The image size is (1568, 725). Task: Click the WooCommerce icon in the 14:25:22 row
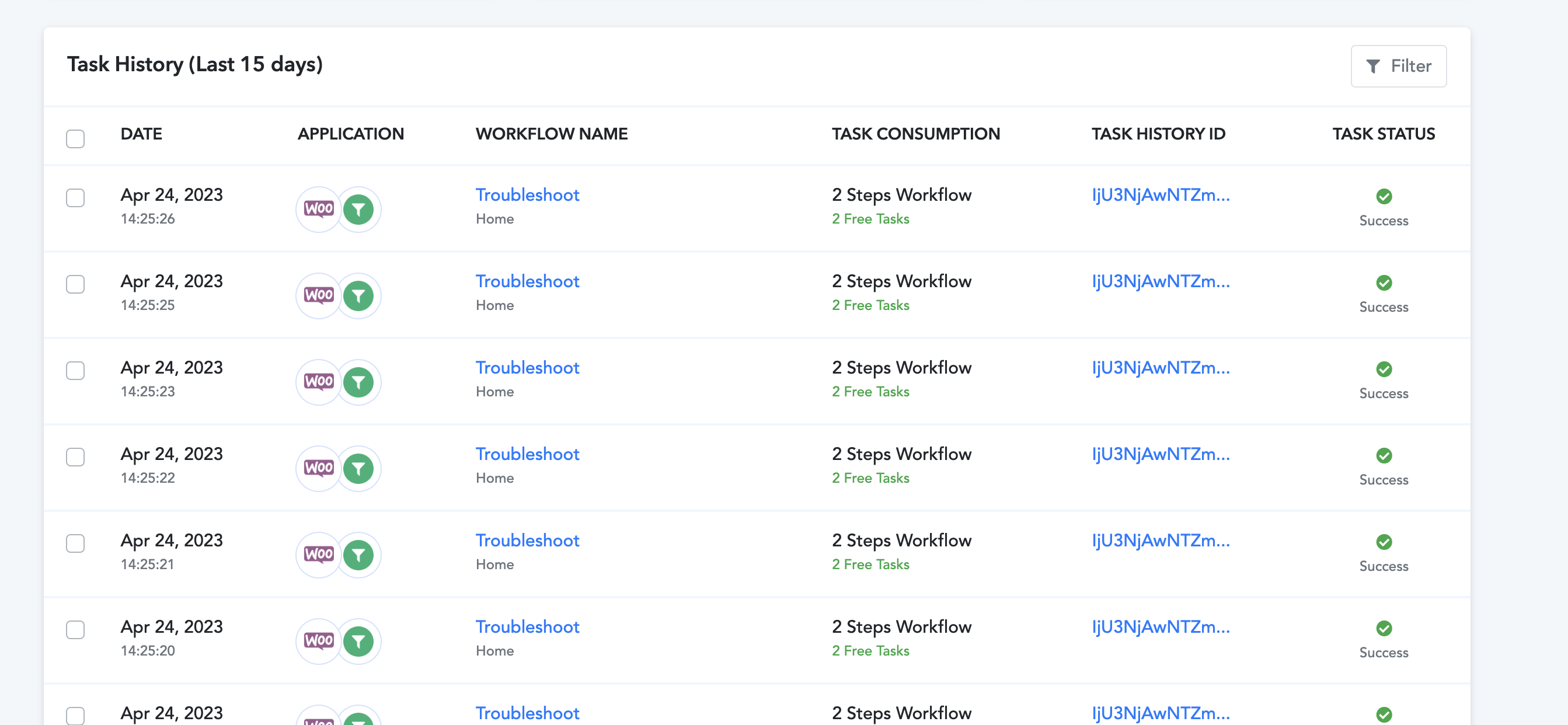[318, 469]
